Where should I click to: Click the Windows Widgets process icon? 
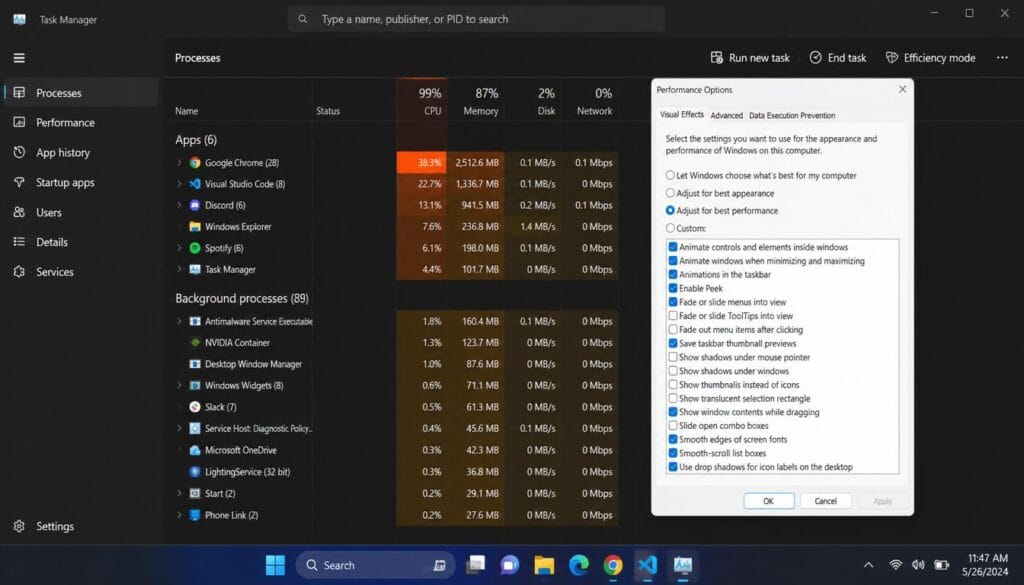pyautogui.click(x=195, y=385)
